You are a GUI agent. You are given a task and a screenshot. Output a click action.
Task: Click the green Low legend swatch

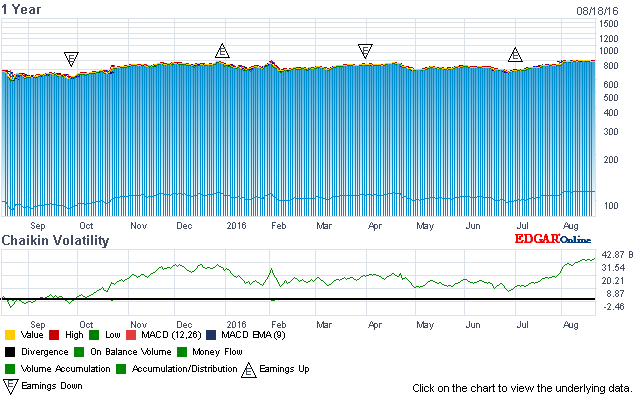click(x=94, y=335)
